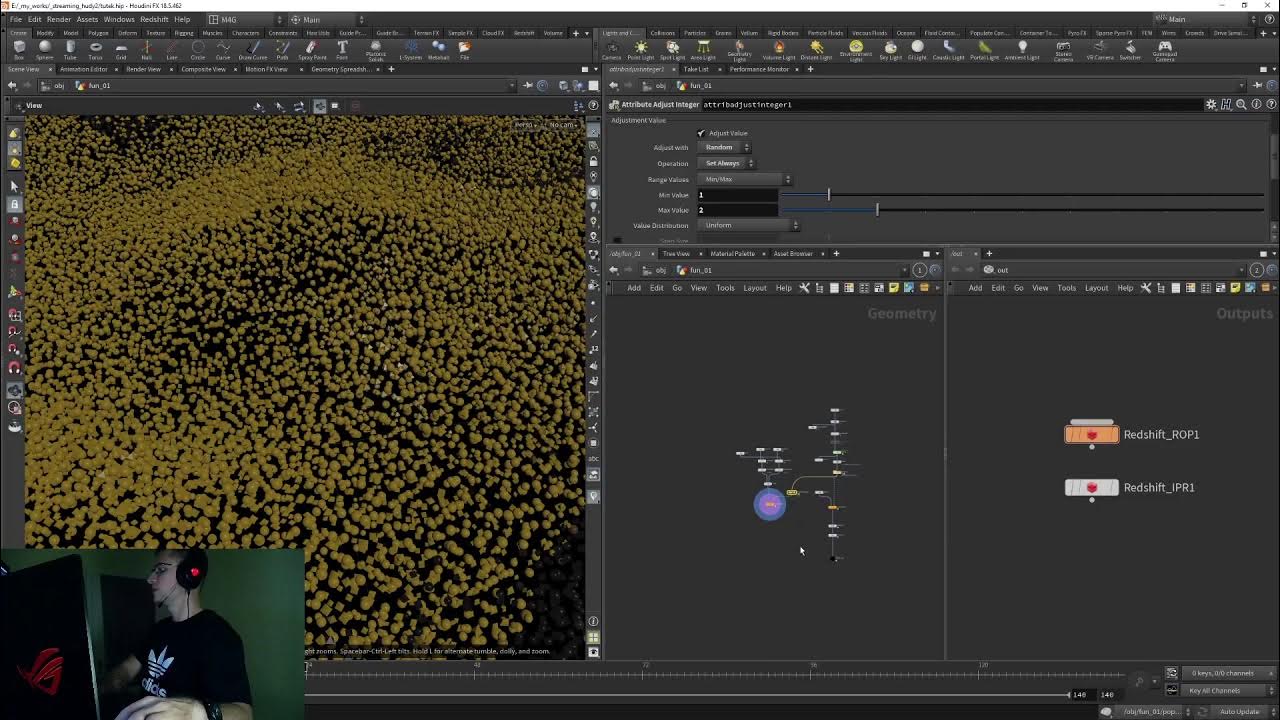Toggle pin on parameter pane path bar
Screen dimensions: 1280x720
(1257, 85)
